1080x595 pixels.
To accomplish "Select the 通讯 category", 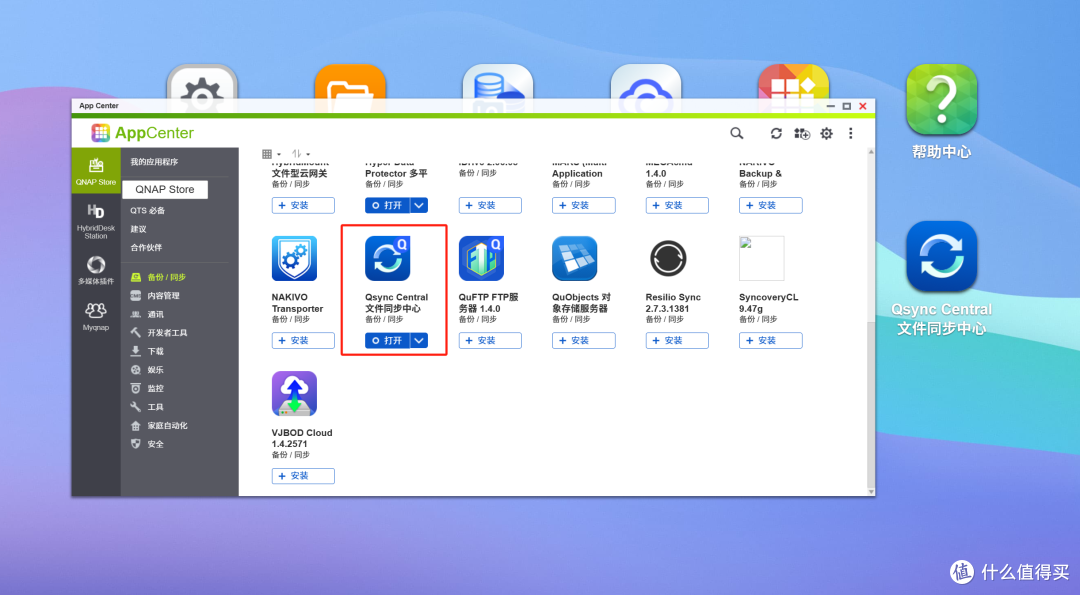I will pyautogui.click(x=147, y=314).
